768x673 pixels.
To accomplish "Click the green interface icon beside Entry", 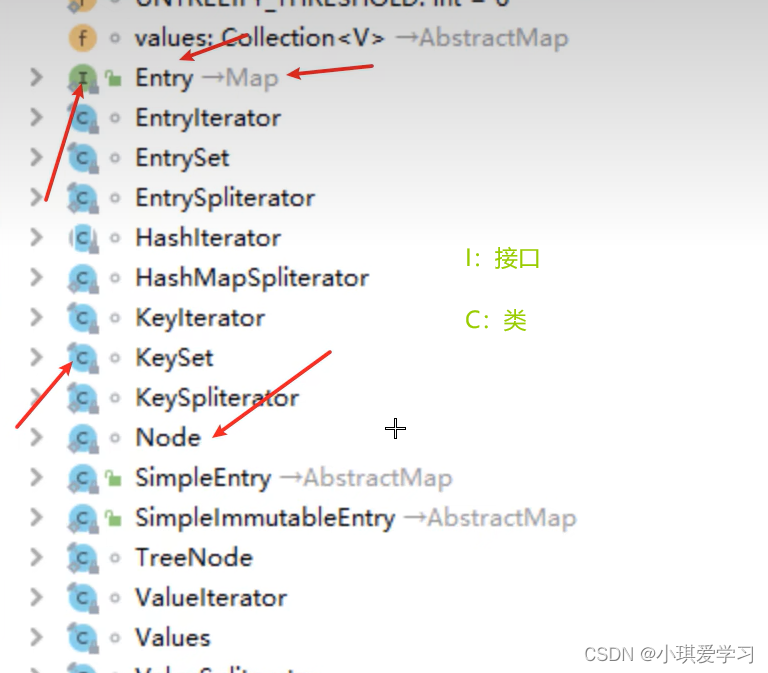I will 83,78.
